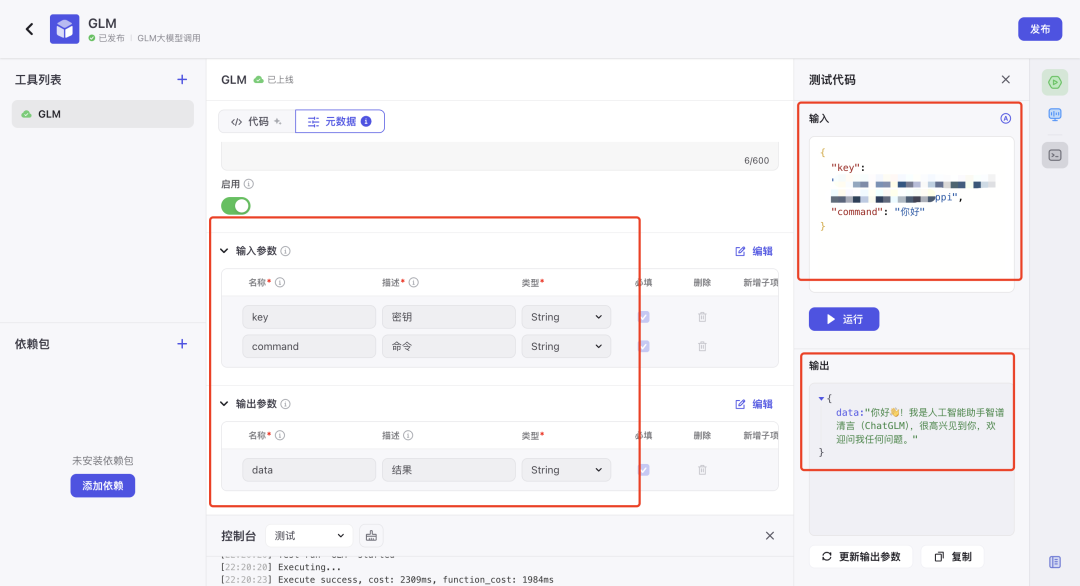Click 编辑 for output parameters
Screen dimensions: 1080x586
(x=754, y=404)
